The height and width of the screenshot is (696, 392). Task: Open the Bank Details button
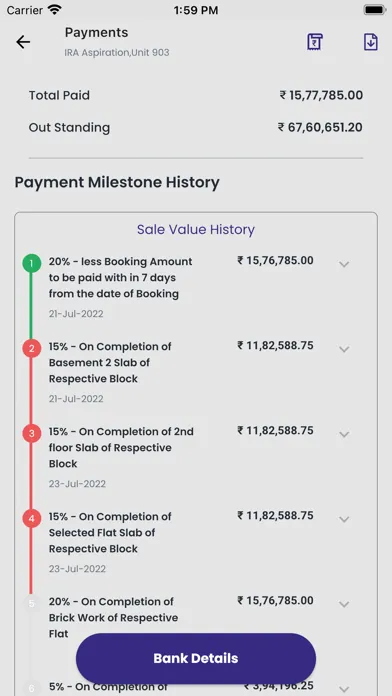coord(196,658)
